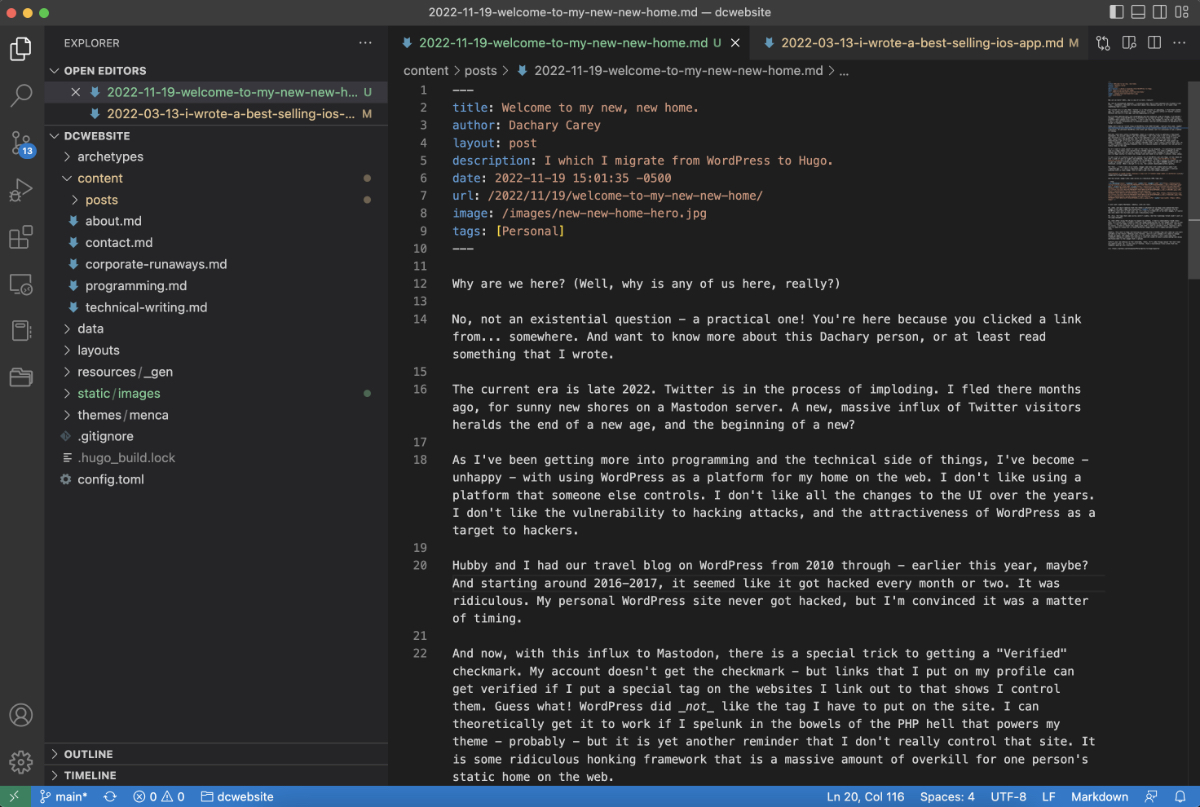Screen dimensions: 1200x807
Task: Click the dcwebsite folder status bar item
Action: click(x=237, y=797)
